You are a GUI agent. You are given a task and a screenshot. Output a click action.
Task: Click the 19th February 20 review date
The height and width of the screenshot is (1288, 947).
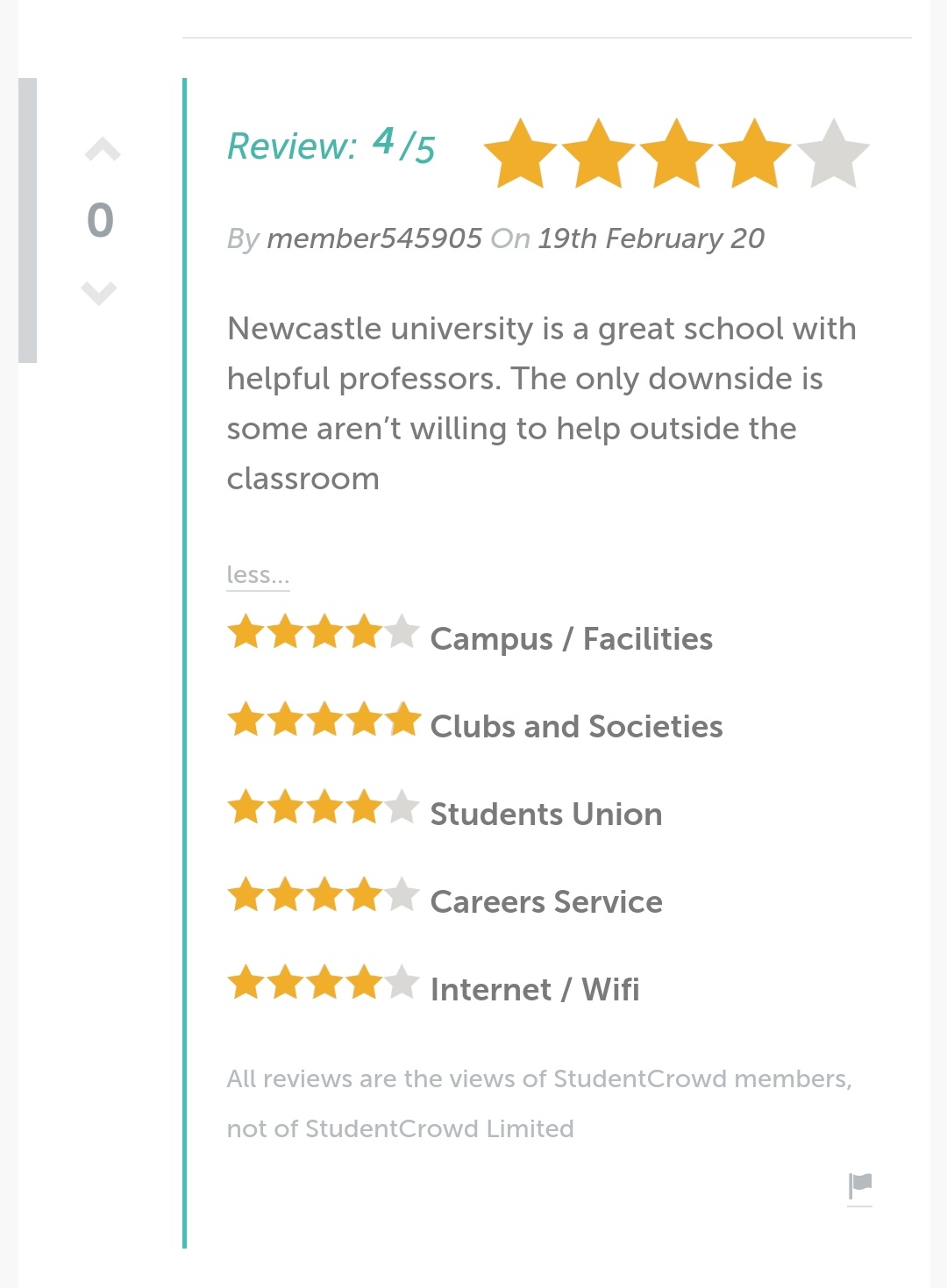[x=651, y=238]
